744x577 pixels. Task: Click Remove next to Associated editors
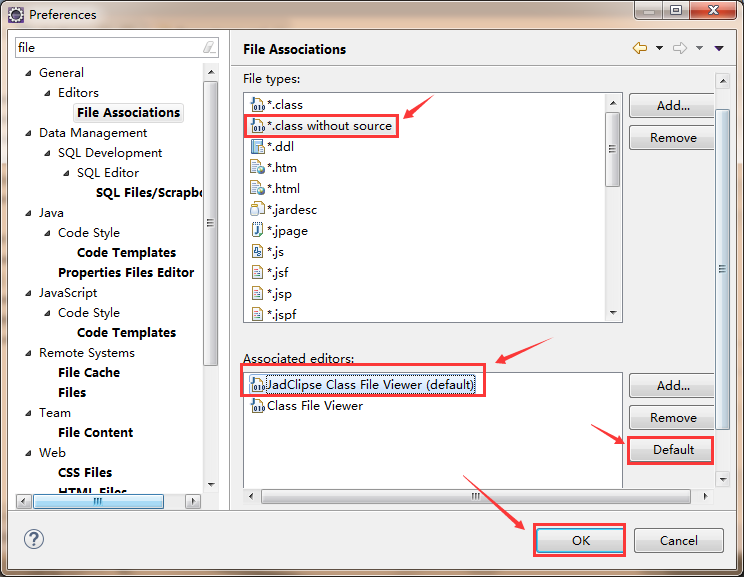(x=672, y=418)
